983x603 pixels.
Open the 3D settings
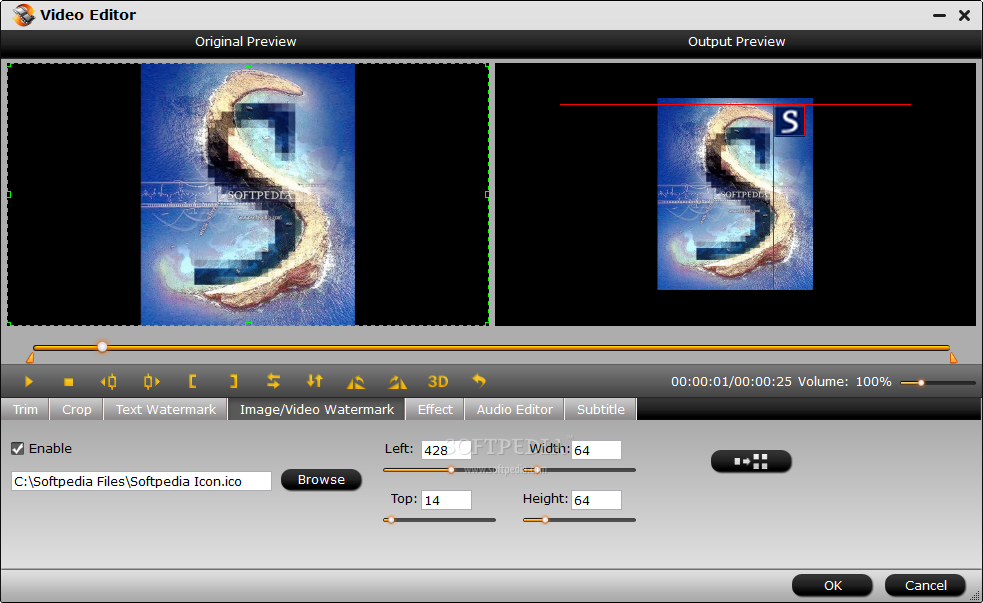coord(438,381)
